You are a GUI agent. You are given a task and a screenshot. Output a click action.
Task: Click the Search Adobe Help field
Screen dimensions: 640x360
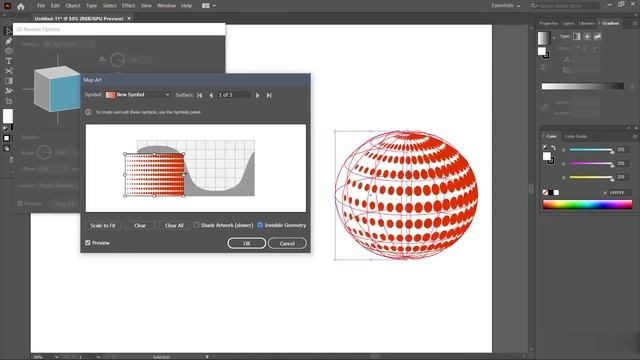pos(569,6)
